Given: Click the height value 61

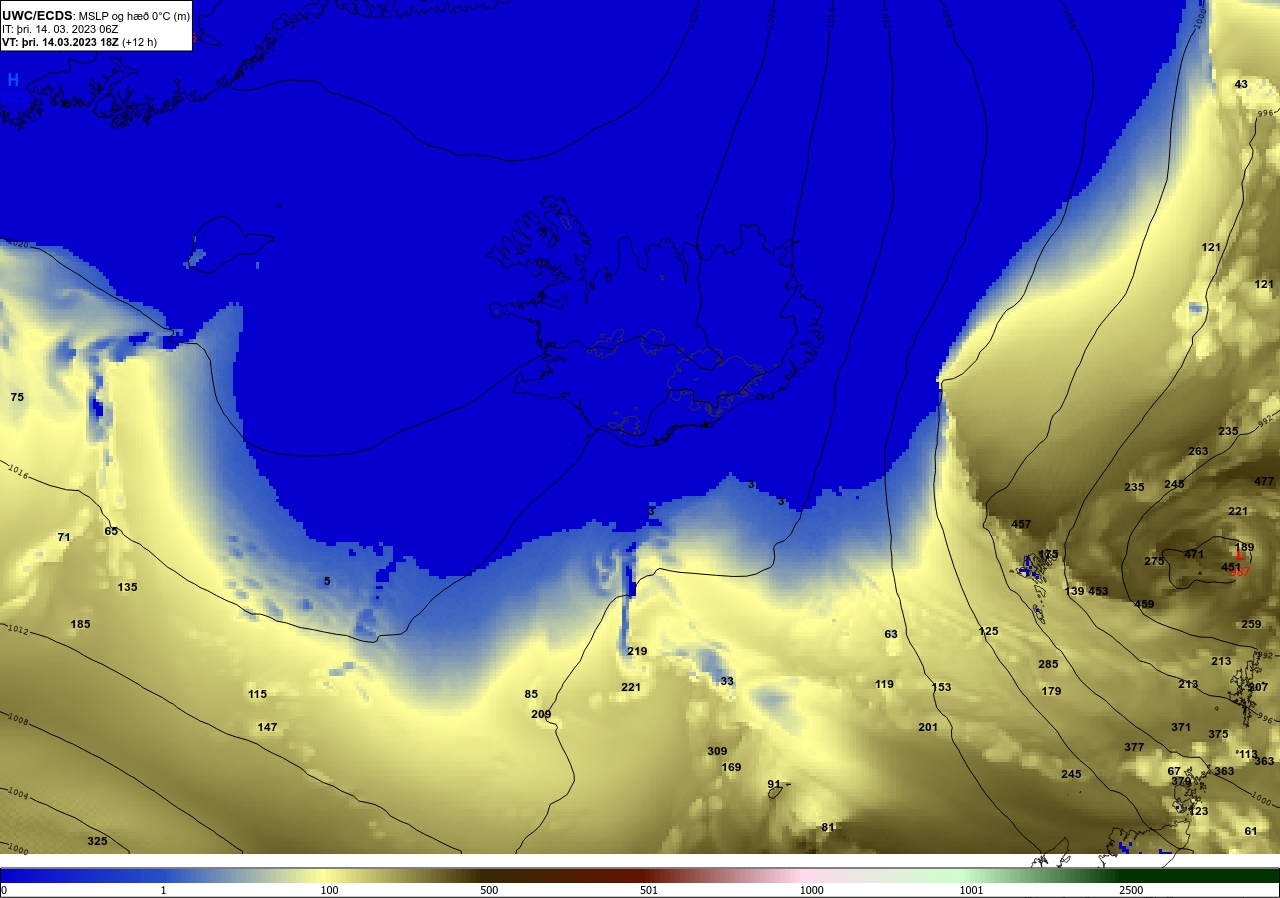Looking at the screenshot, I should (x=1251, y=831).
